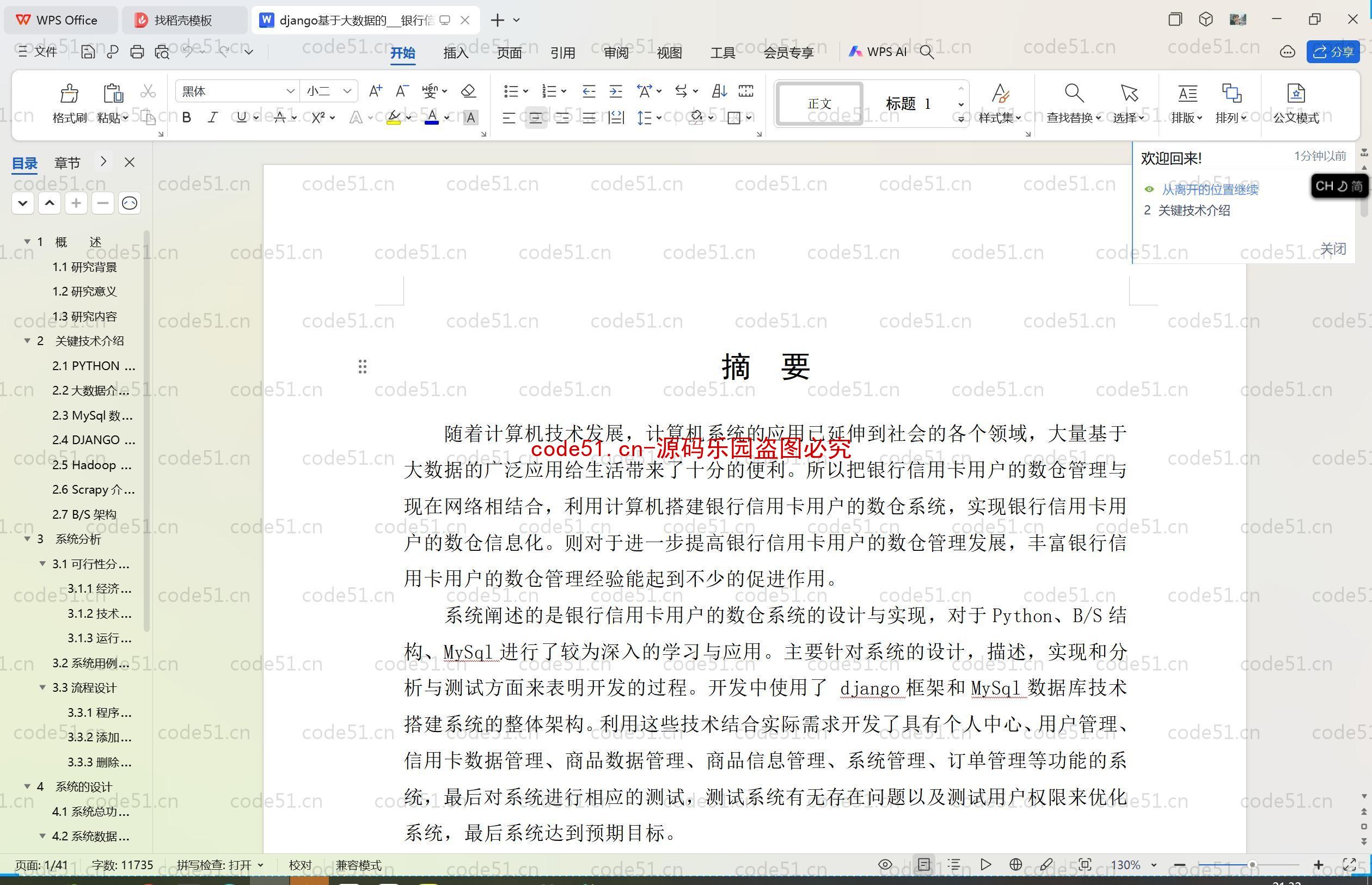
Task: Toggle justify alignment
Action: (589, 118)
